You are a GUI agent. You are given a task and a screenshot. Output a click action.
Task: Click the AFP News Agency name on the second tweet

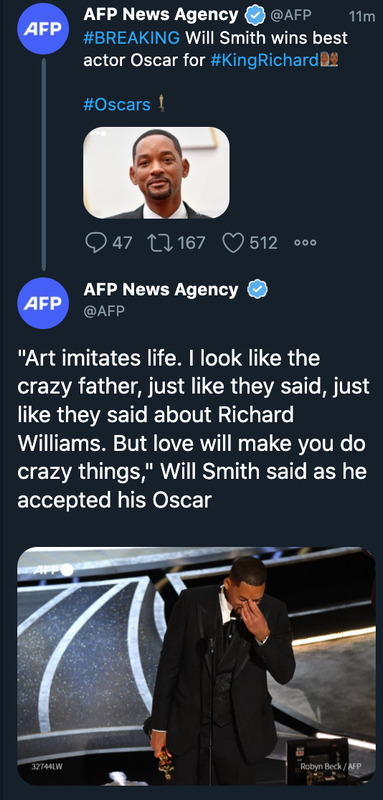(161, 290)
